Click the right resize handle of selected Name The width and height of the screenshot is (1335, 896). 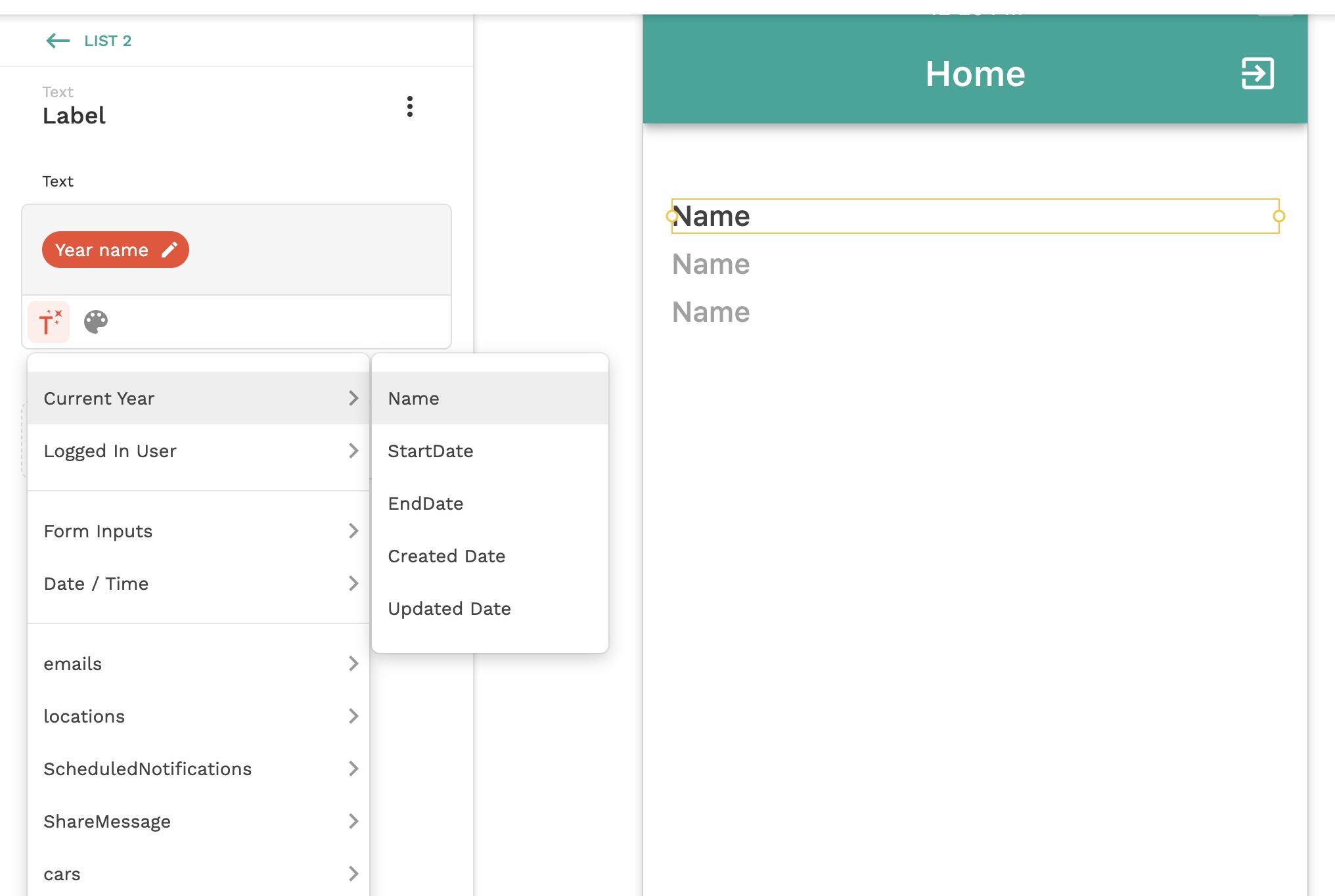pyautogui.click(x=1278, y=216)
